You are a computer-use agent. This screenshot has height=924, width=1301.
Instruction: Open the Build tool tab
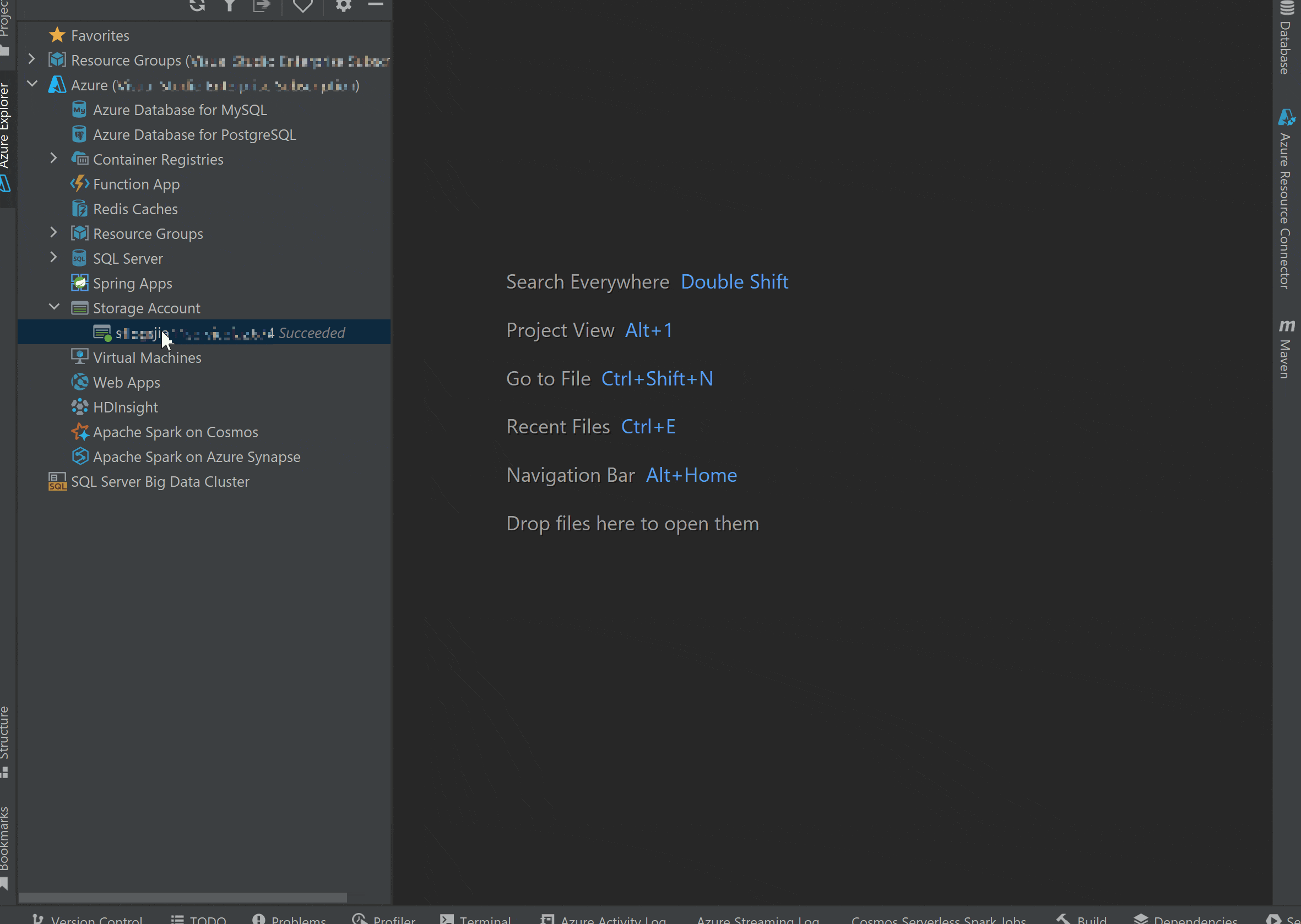tap(1081, 918)
